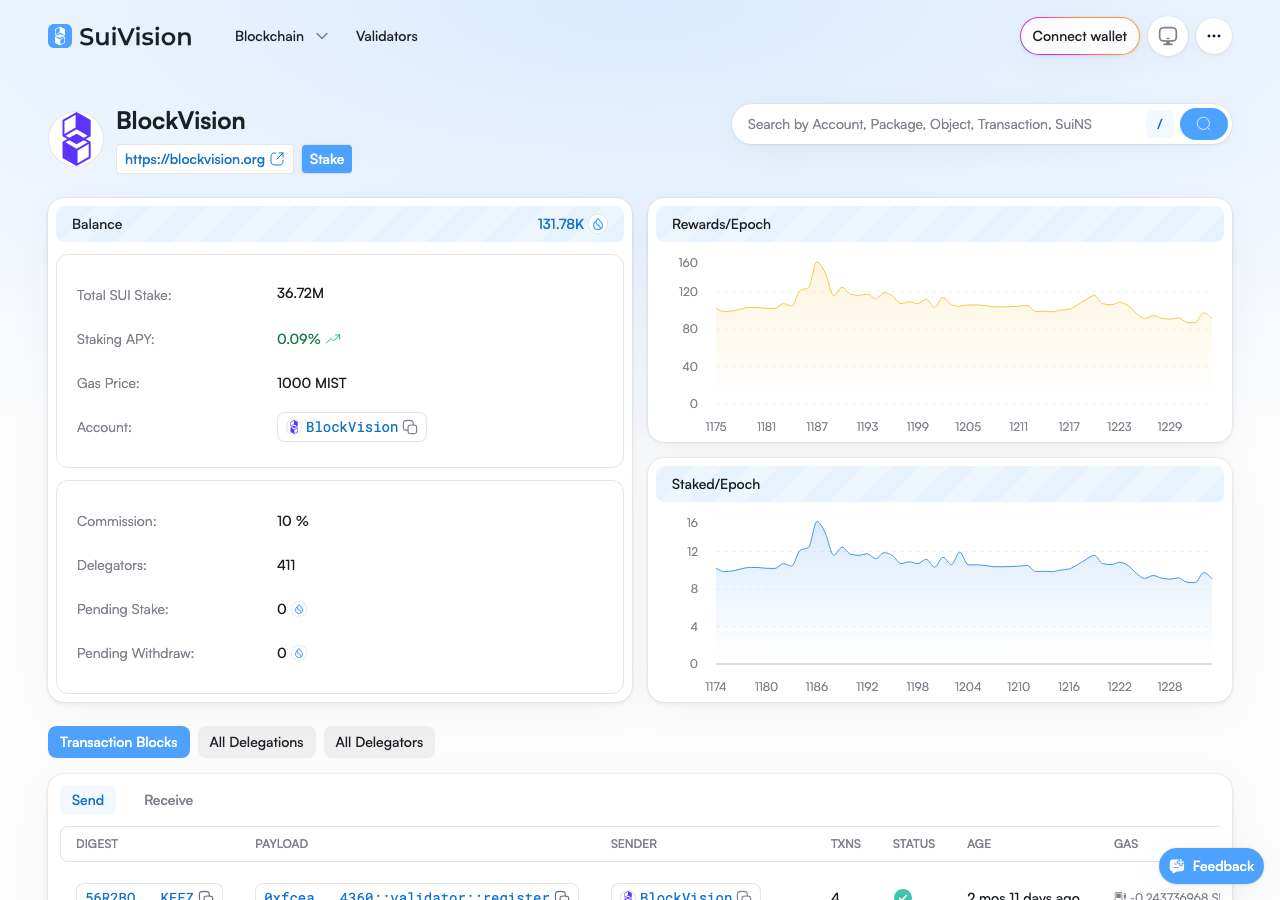1280x900 pixels.
Task: Click the 0.09% Staking APY value
Action: click(x=299, y=339)
